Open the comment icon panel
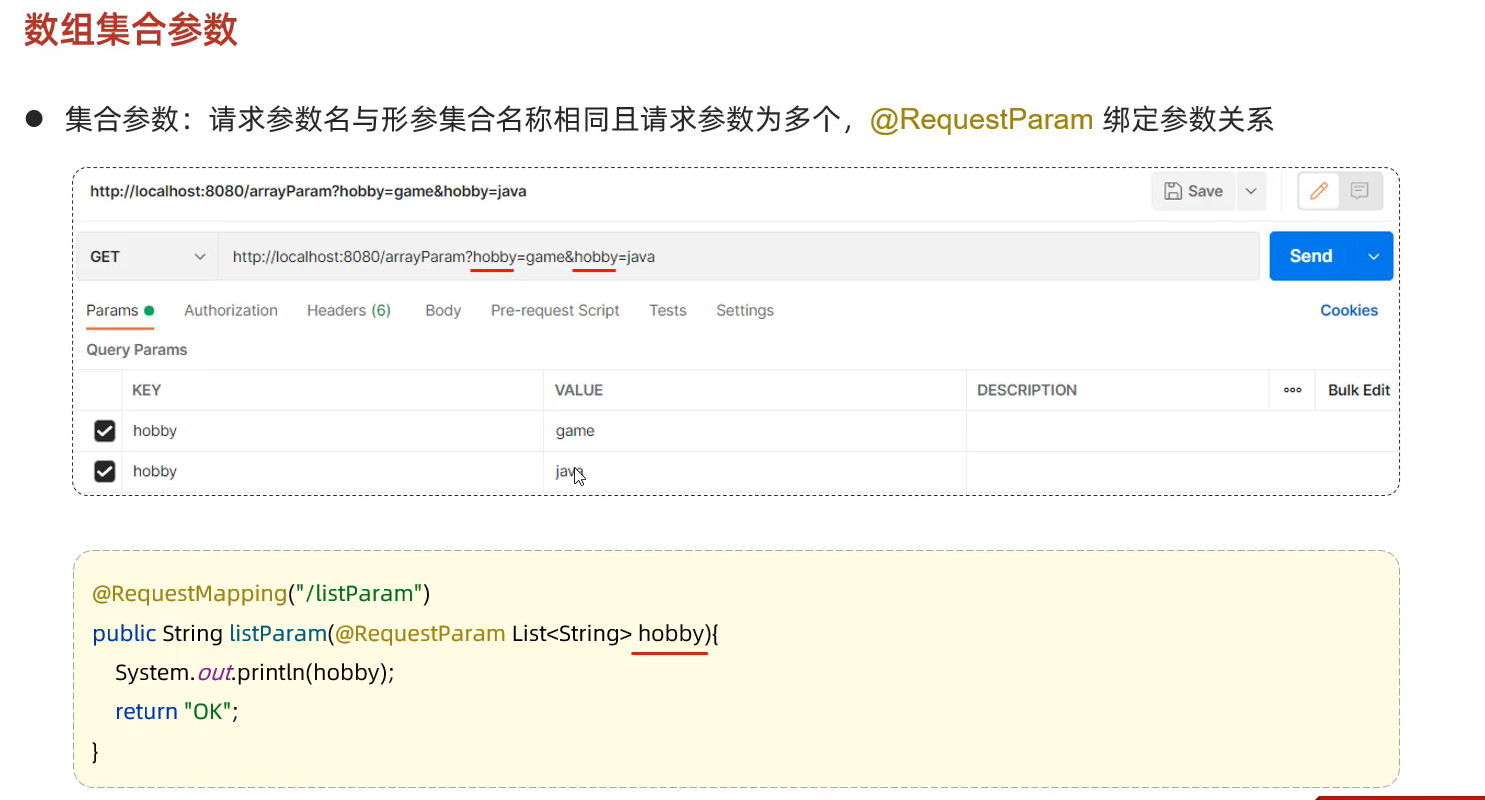 [x=1359, y=191]
